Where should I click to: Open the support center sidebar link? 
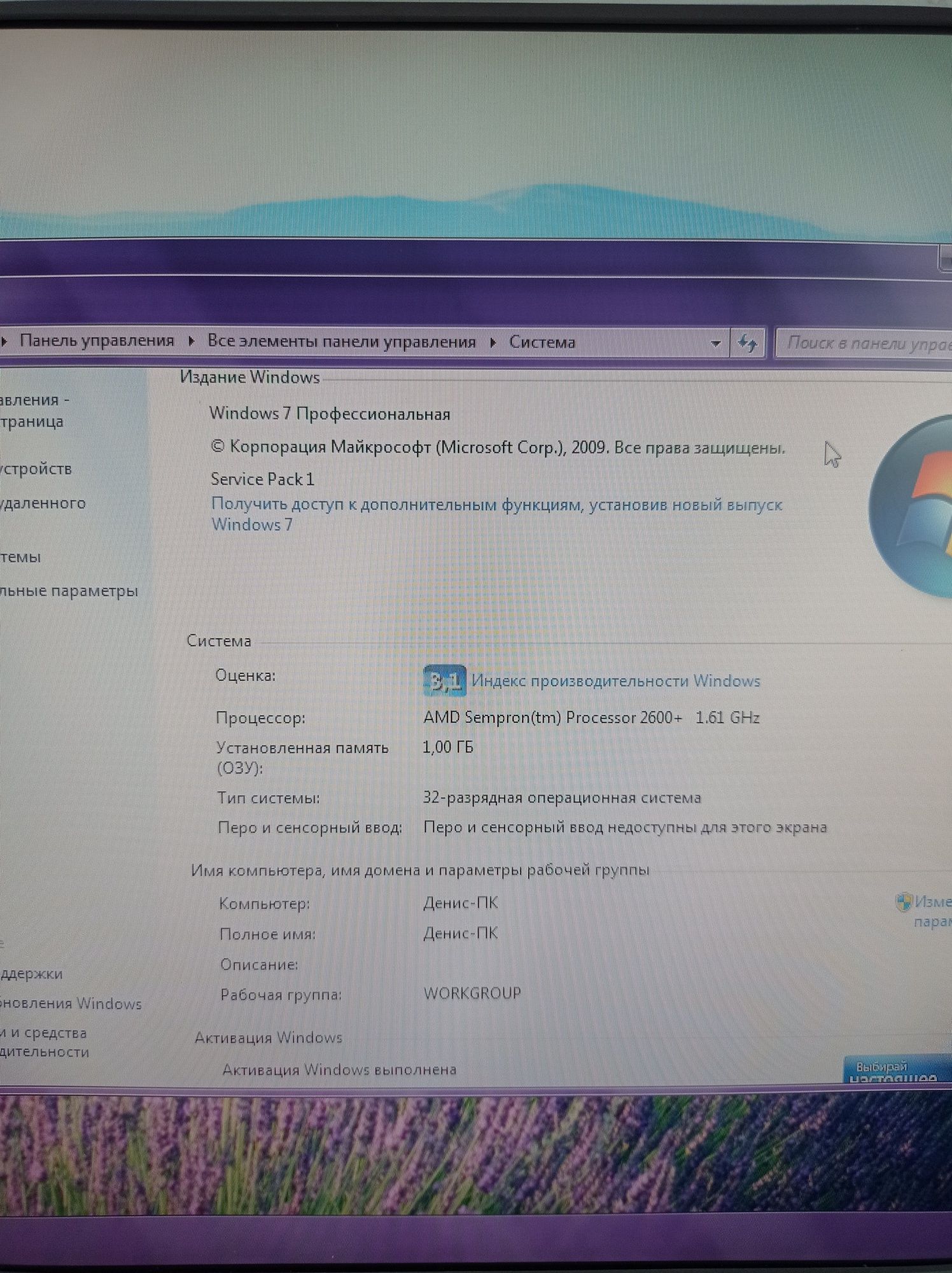point(32,974)
